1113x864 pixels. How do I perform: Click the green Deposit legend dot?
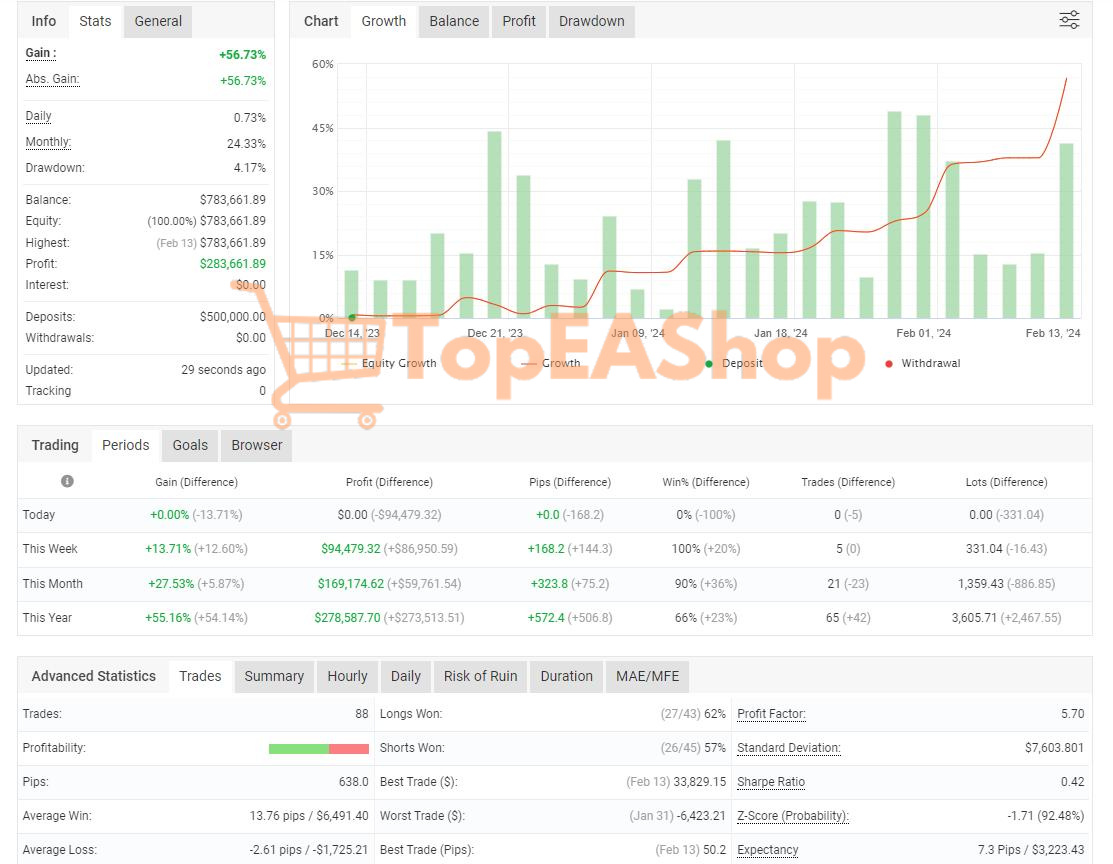[x=709, y=364]
